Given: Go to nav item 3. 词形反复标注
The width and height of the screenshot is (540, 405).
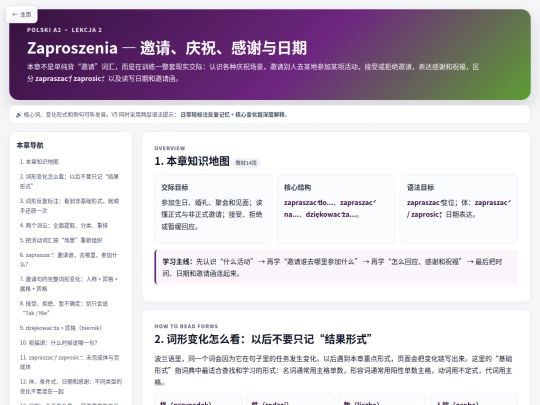Looking at the screenshot, I should tap(69, 206).
